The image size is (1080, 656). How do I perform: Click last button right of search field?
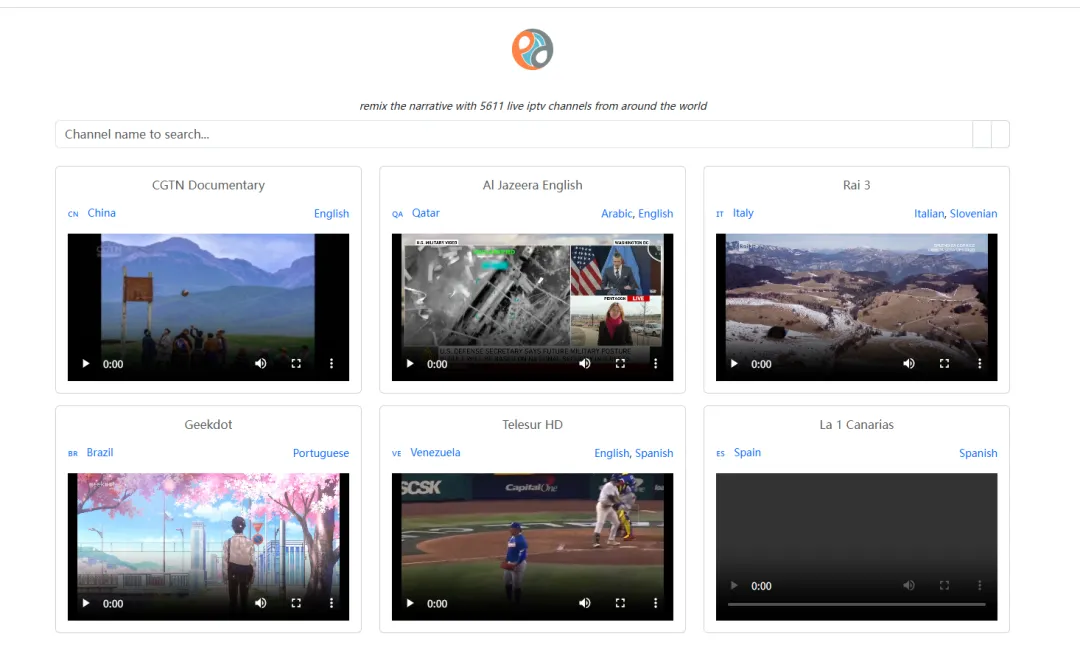coord(1000,134)
